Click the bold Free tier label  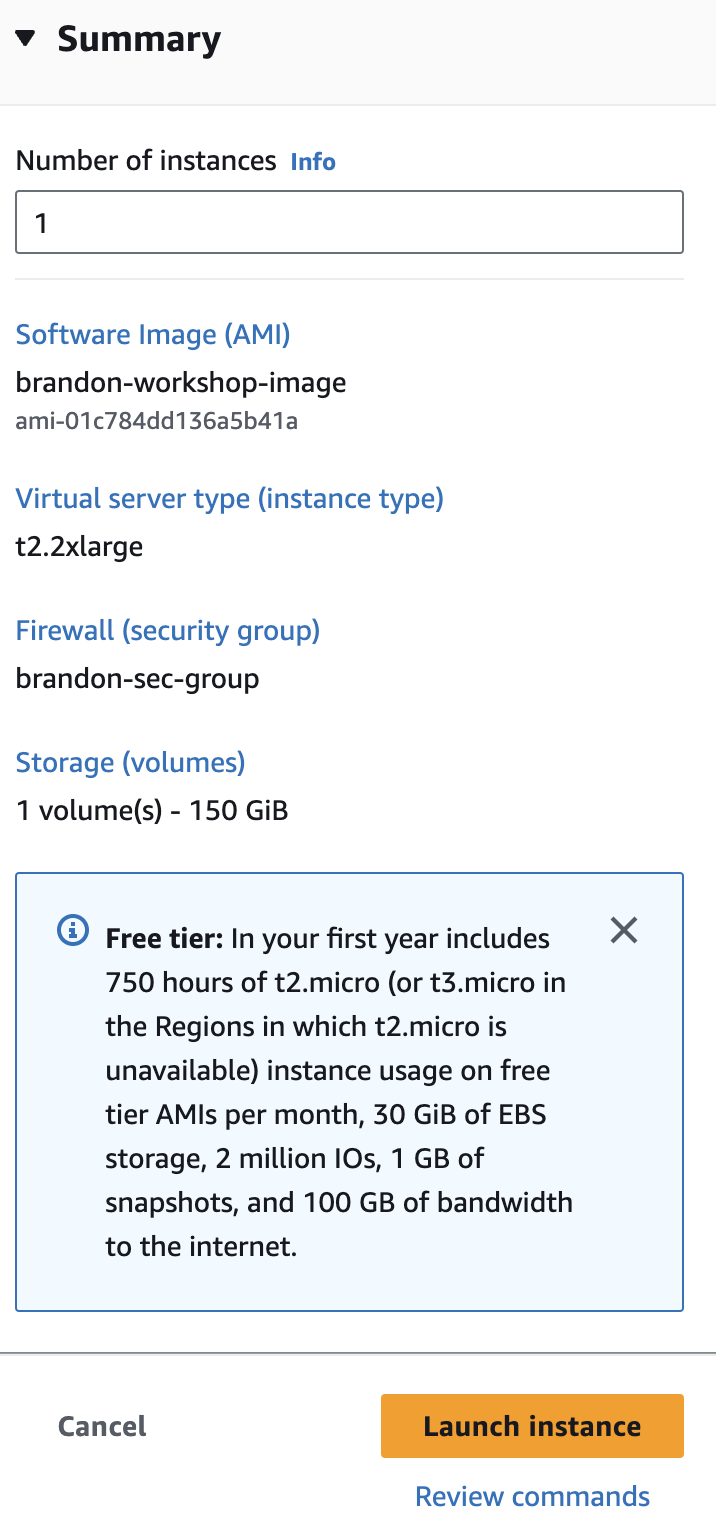[165, 939]
